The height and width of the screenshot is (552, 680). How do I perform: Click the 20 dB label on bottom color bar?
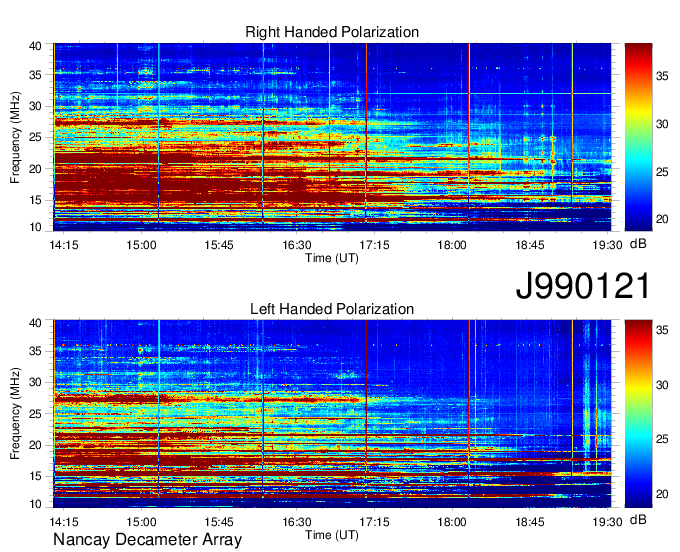point(662,494)
